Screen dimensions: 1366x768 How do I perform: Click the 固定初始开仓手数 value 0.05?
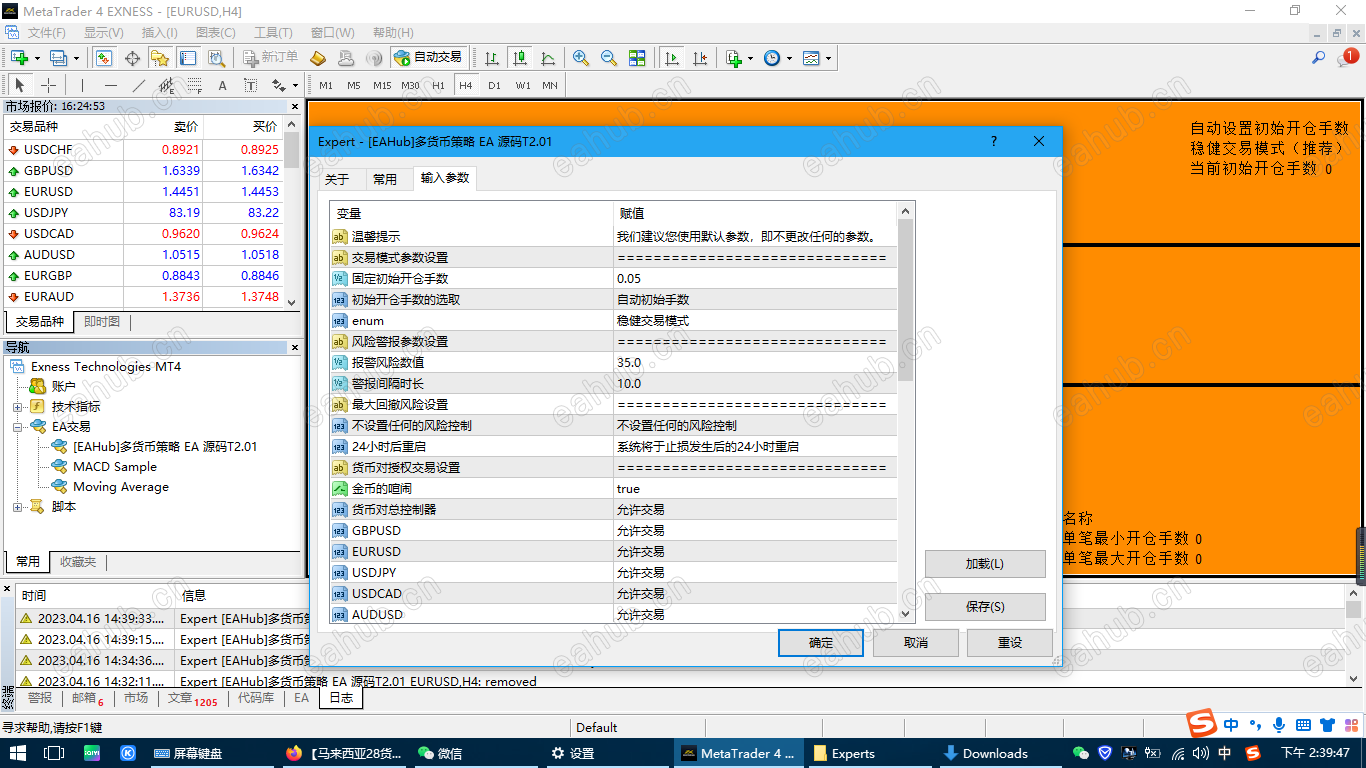coord(756,279)
